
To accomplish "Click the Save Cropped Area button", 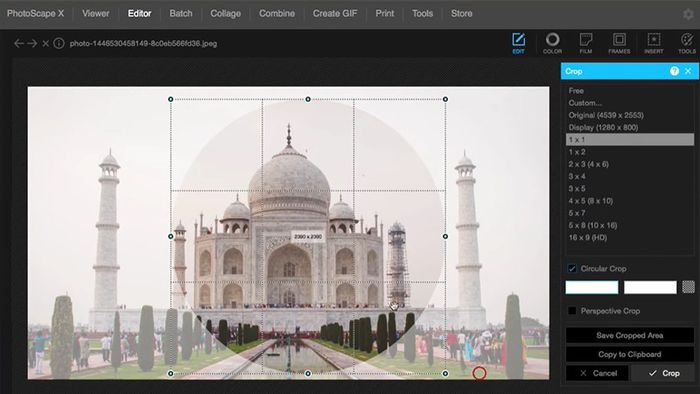I will tap(630, 336).
